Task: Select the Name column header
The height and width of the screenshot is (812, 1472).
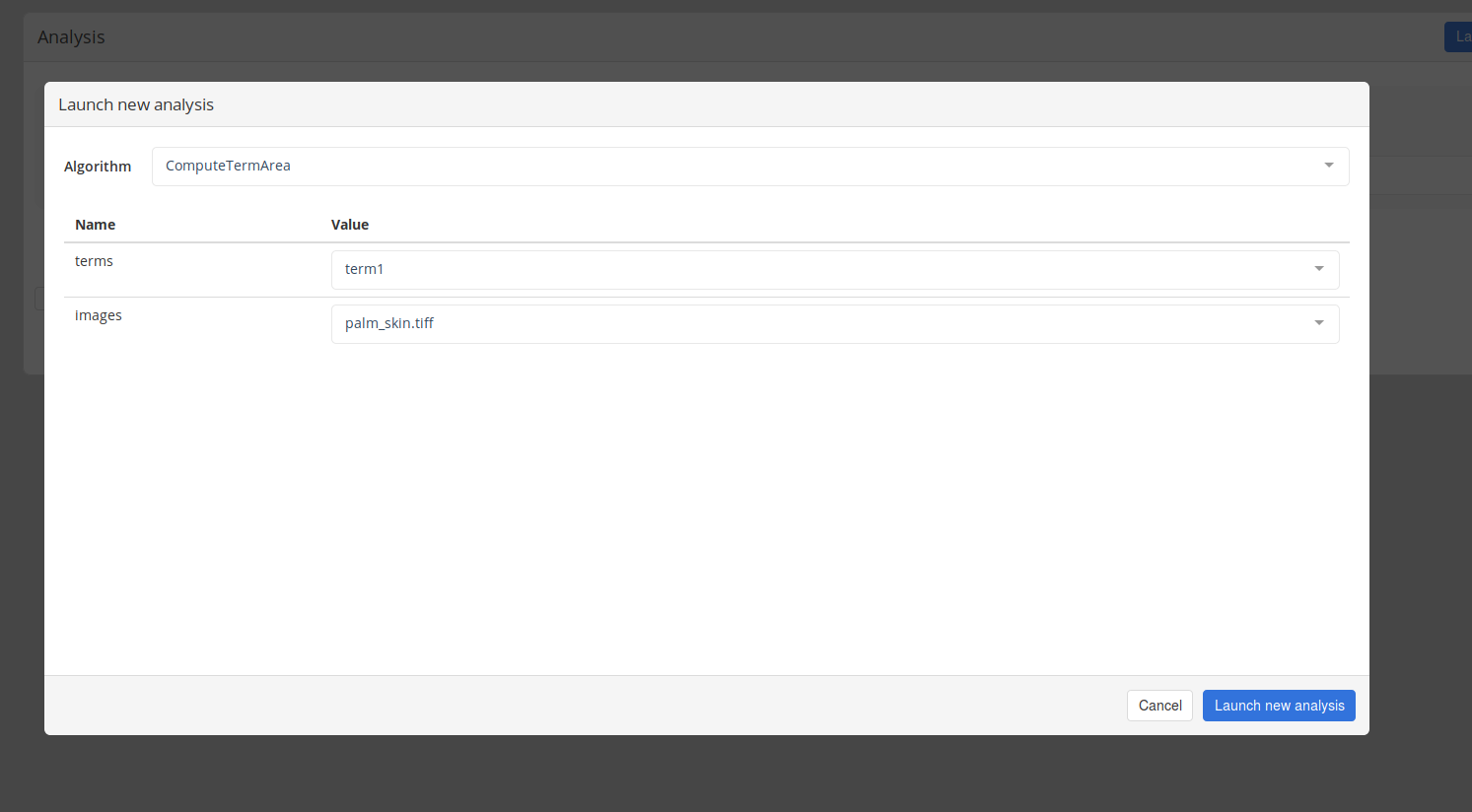Action: 96,225
